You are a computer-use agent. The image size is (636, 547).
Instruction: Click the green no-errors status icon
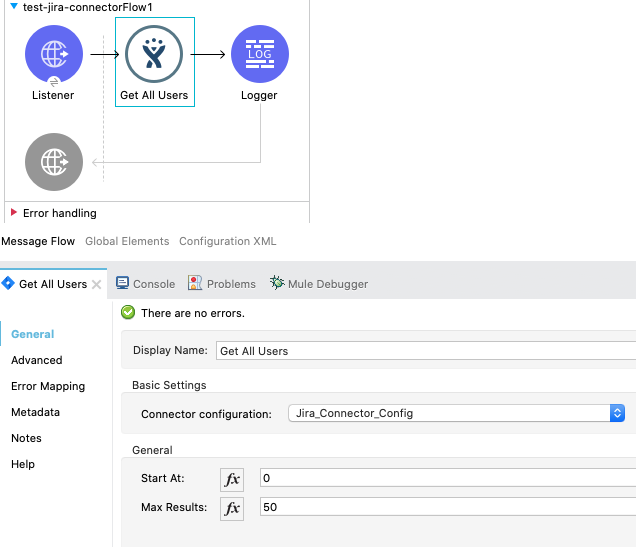pos(128,313)
